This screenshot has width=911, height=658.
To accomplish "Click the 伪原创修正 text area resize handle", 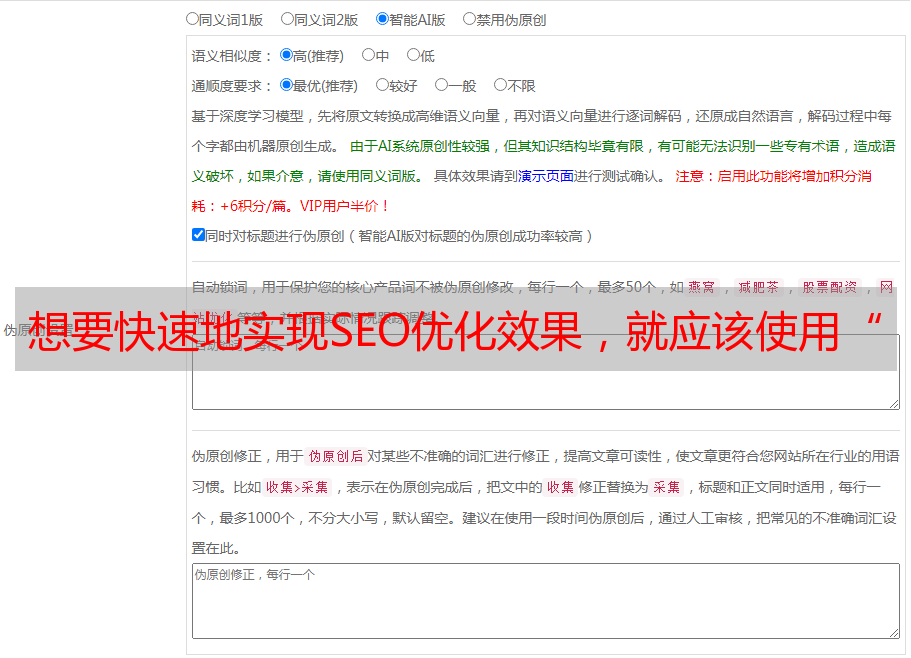I will coord(893,632).
